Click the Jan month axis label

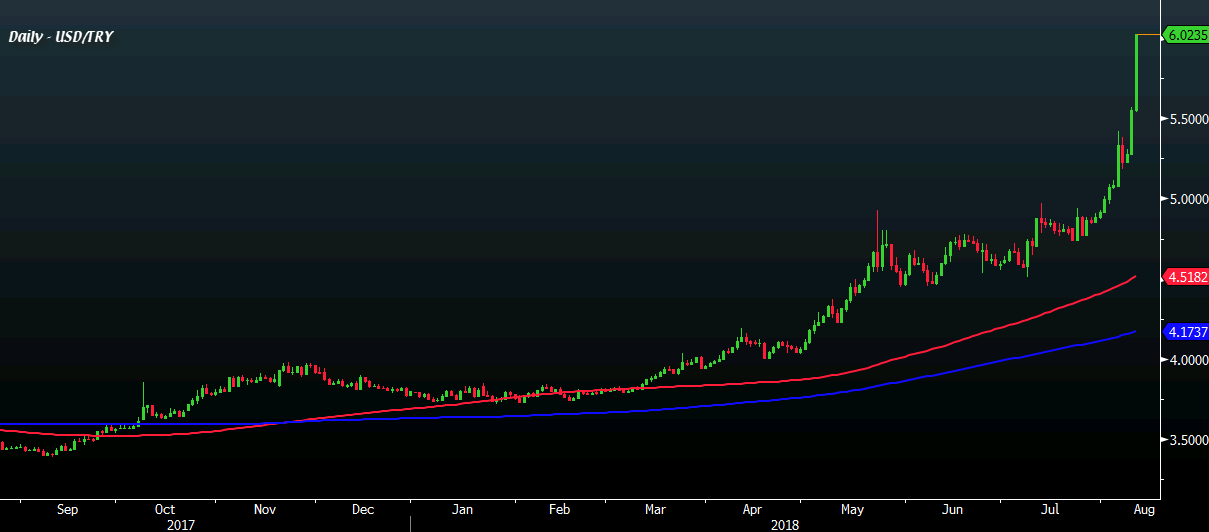pos(461,510)
